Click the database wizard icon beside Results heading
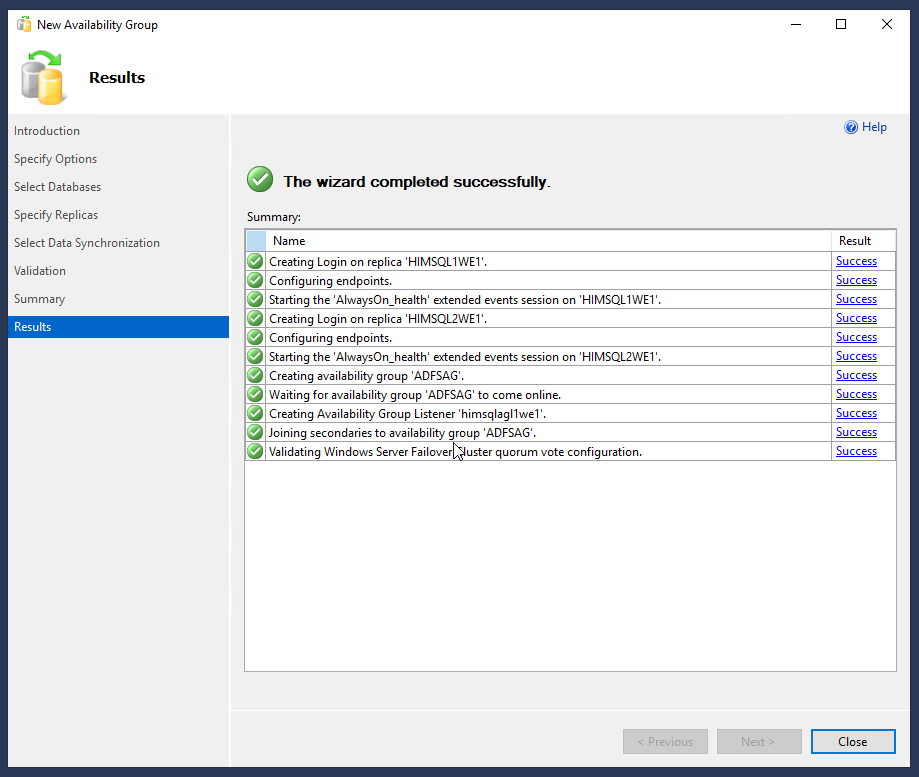Viewport: 919px width, 777px height. coord(42,78)
